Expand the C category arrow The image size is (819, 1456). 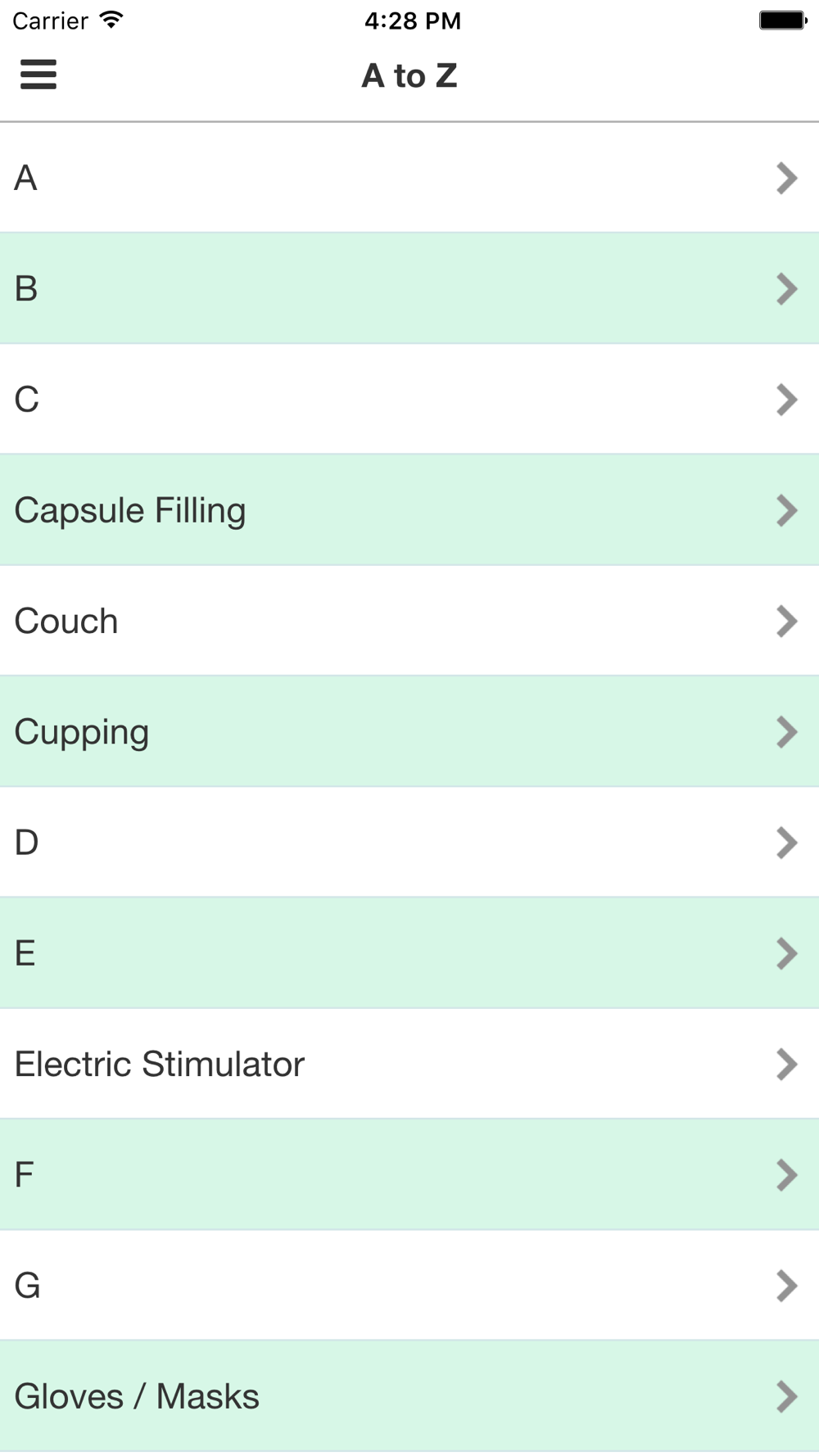tap(786, 400)
